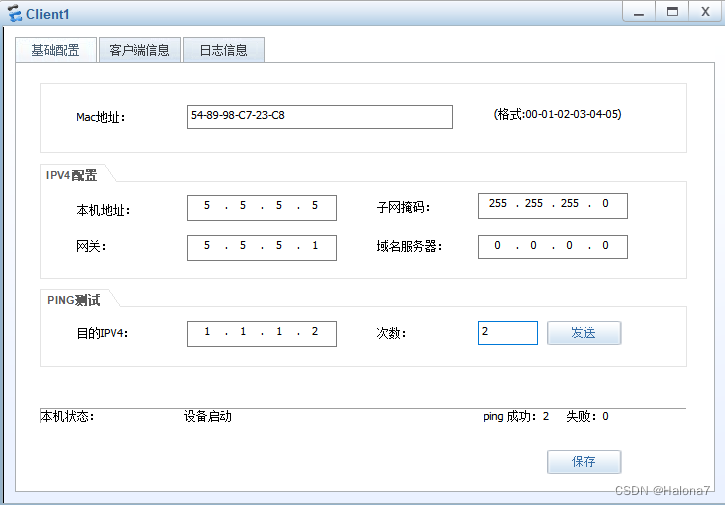
Task: Click the 'ping 成功: 2' status text
Action: click(x=516, y=417)
